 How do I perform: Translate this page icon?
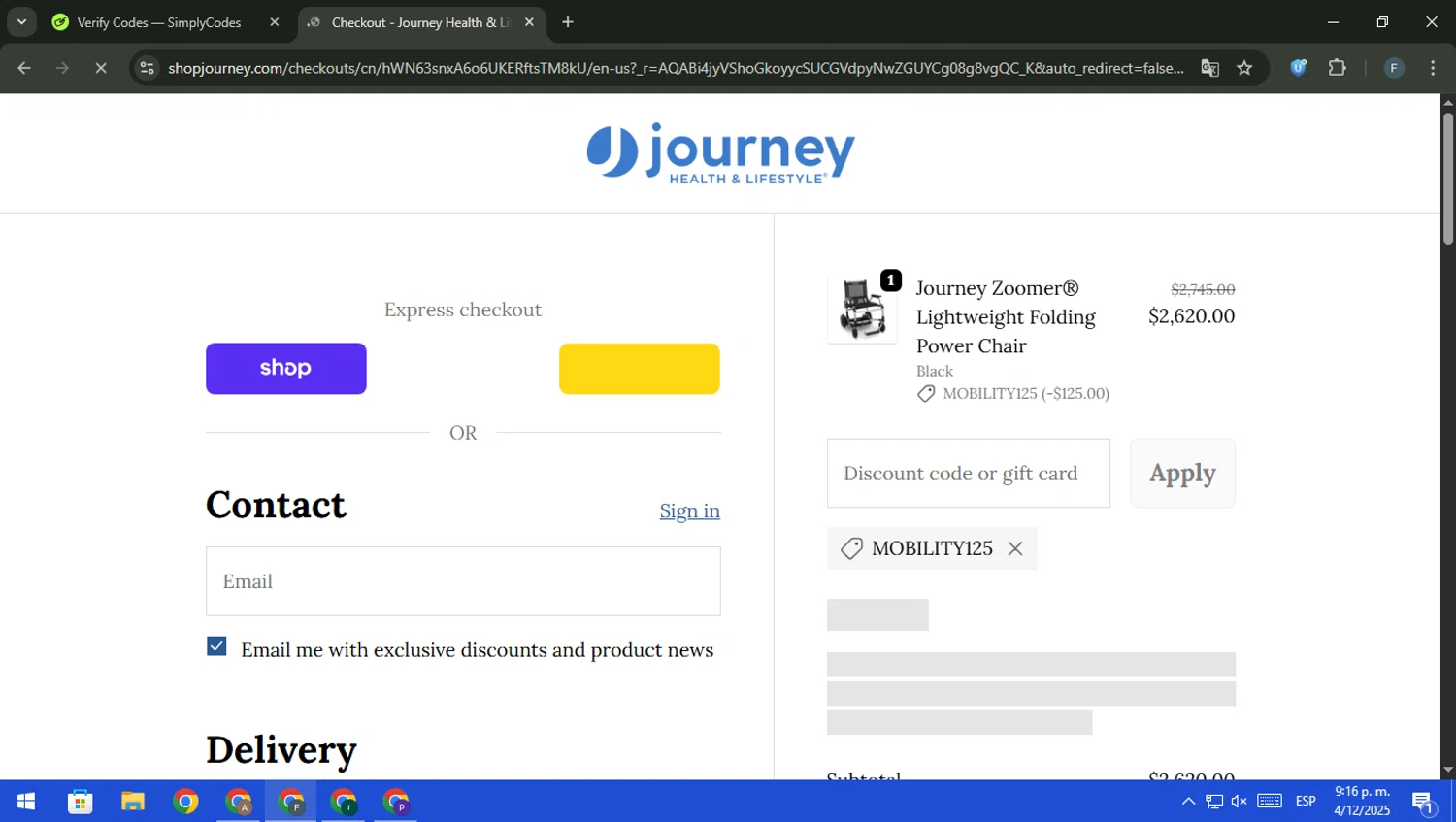click(1209, 68)
